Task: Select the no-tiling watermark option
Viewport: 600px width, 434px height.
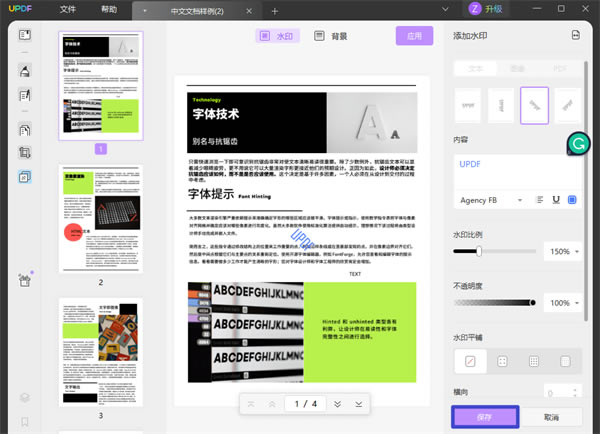Action: (x=469, y=360)
